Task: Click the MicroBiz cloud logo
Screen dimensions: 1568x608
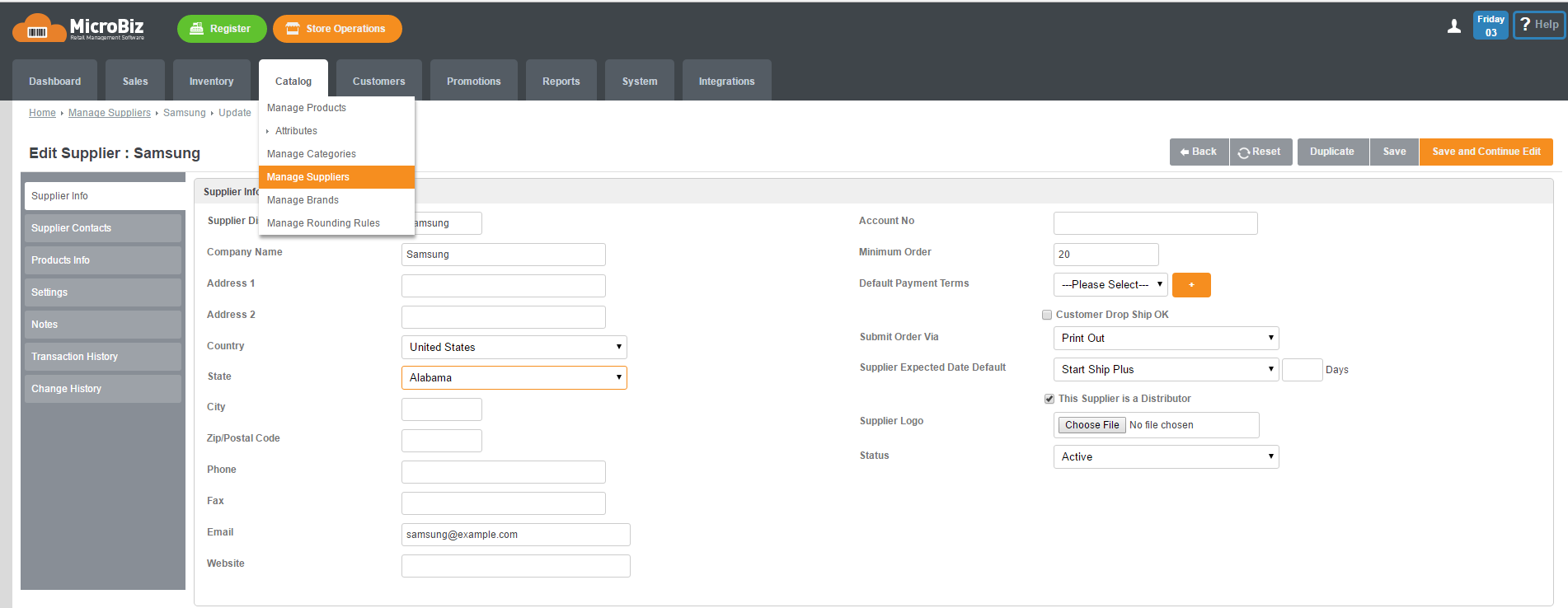Action: (x=78, y=28)
